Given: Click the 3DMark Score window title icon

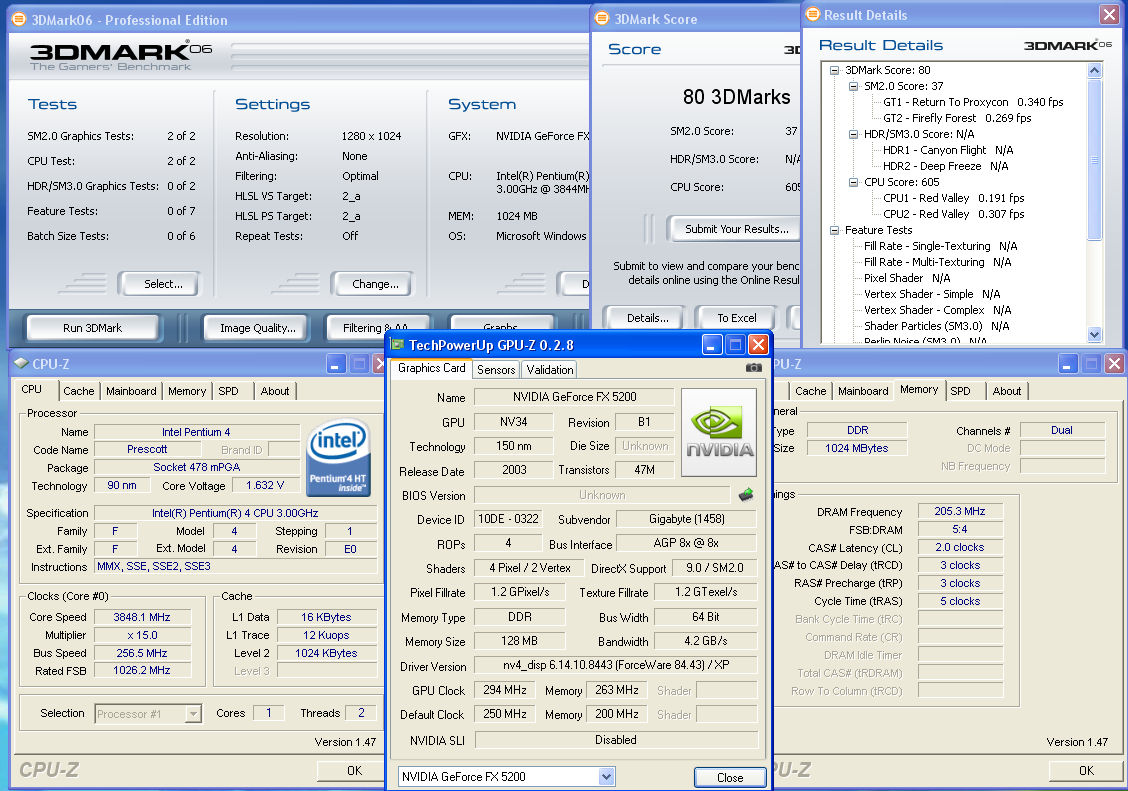Looking at the screenshot, I should 602,19.
